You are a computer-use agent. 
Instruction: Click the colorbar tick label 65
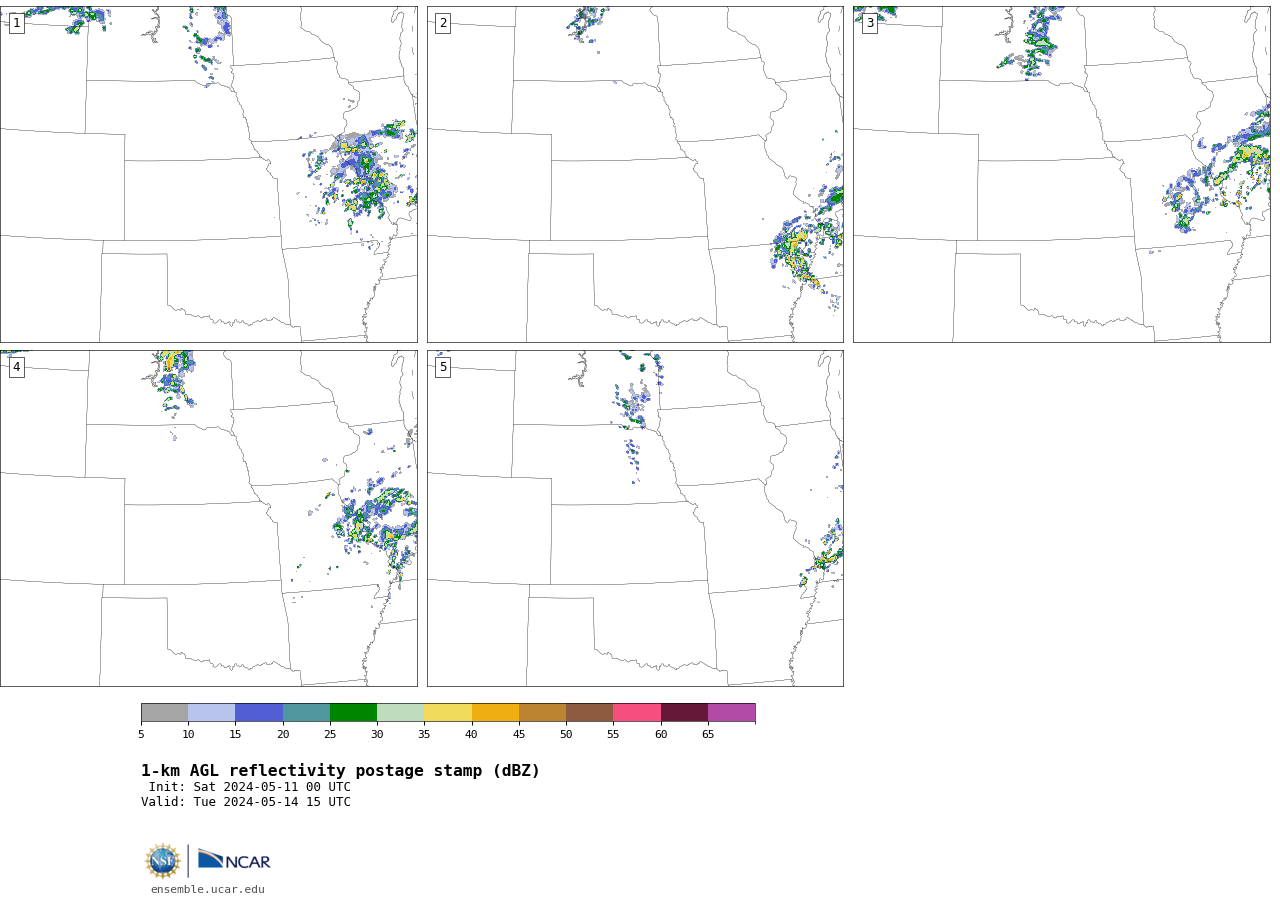[708, 735]
